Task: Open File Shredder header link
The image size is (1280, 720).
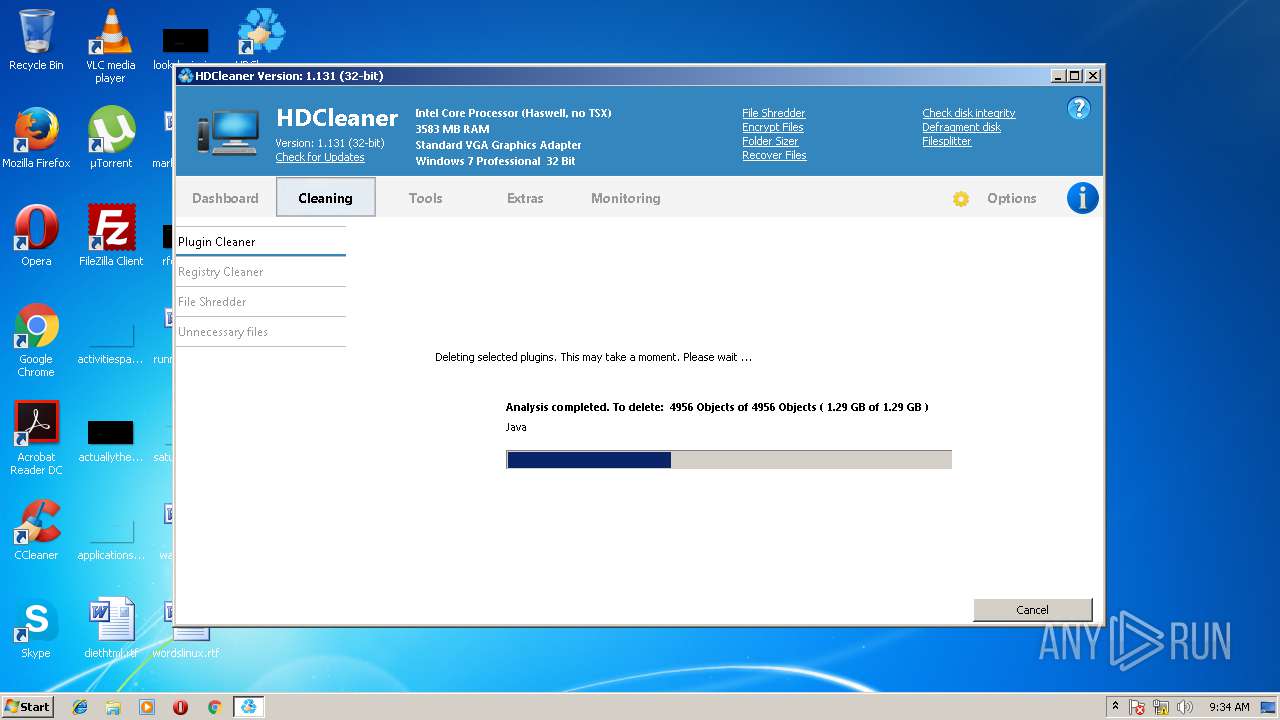Action: (x=774, y=113)
